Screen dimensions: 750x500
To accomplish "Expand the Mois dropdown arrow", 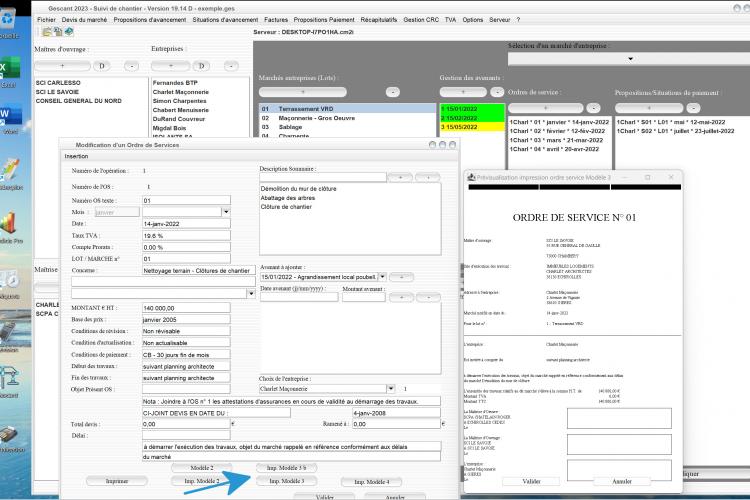I will pos(226,212).
